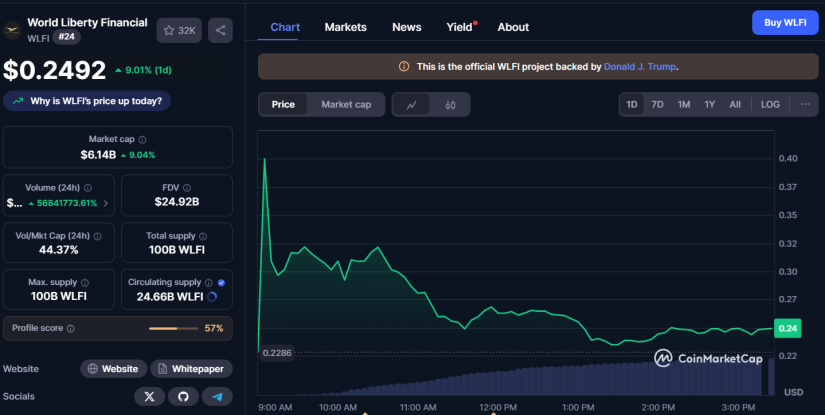The width and height of the screenshot is (825, 415).
Task: Click the Circulating supply info icon
Action: (x=208, y=283)
